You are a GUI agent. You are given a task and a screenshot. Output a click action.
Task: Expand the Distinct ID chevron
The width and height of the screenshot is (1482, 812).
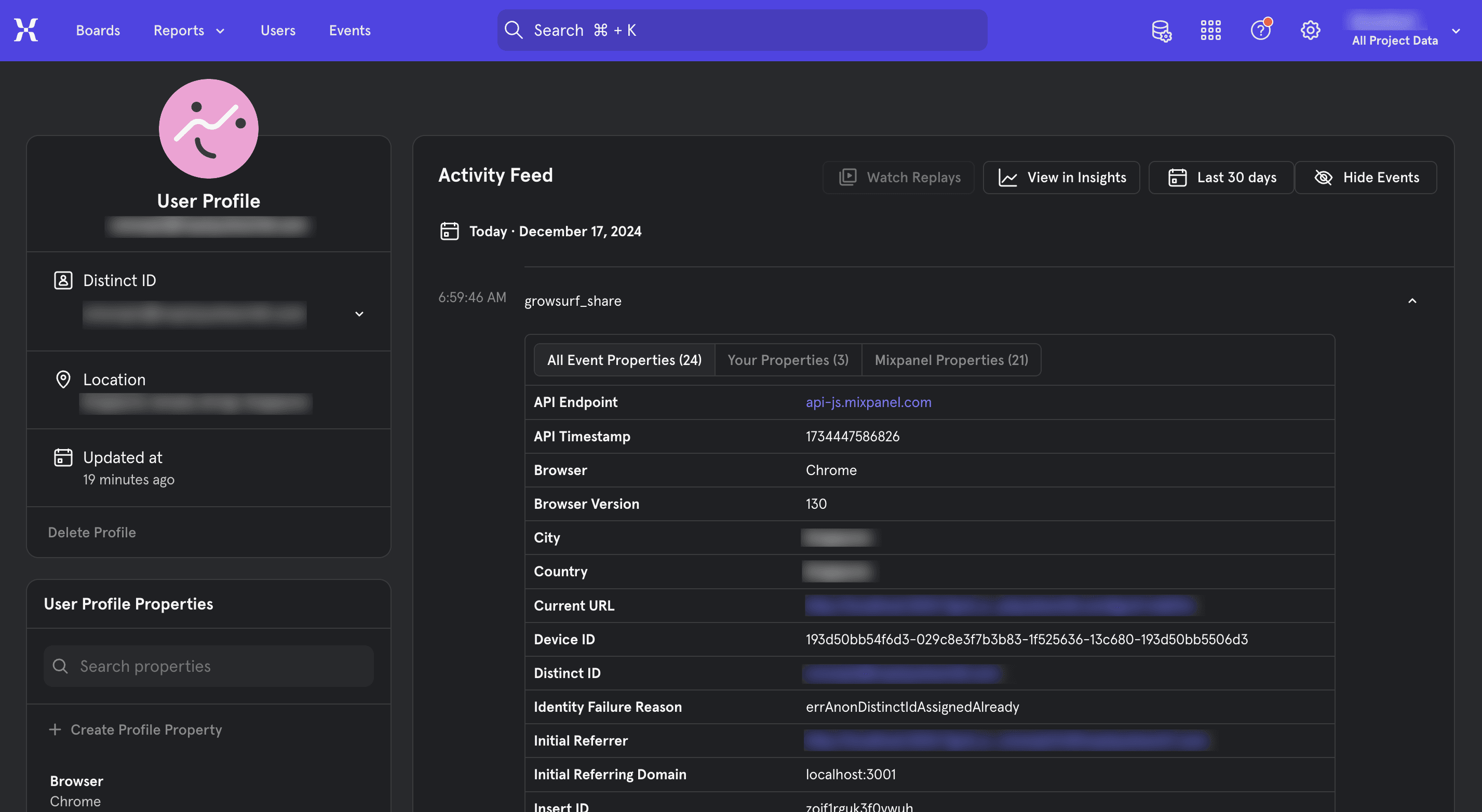point(358,314)
